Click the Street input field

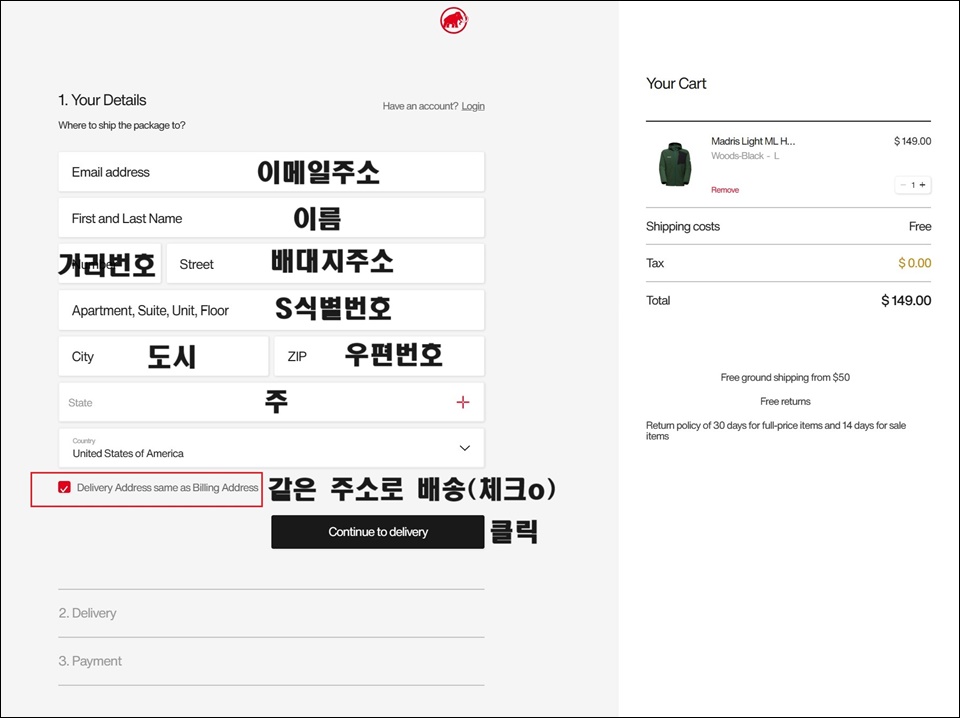(325, 264)
